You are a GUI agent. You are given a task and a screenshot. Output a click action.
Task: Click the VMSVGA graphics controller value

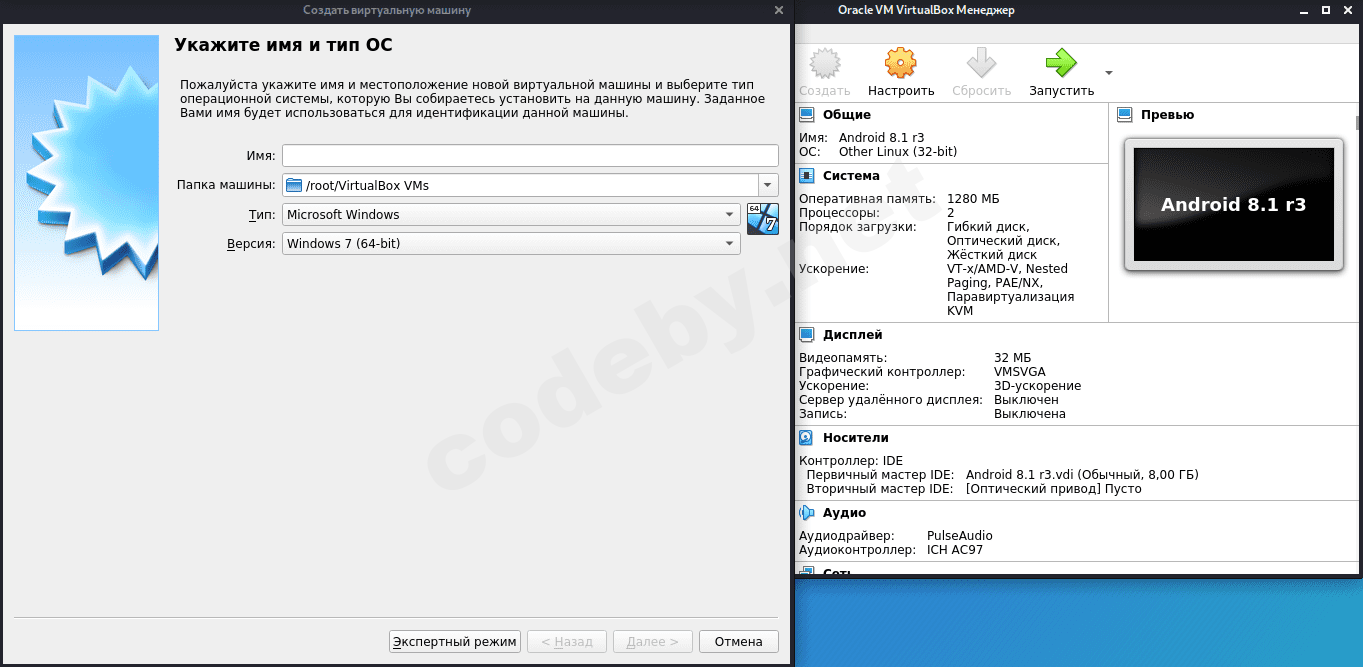[1020, 372]
